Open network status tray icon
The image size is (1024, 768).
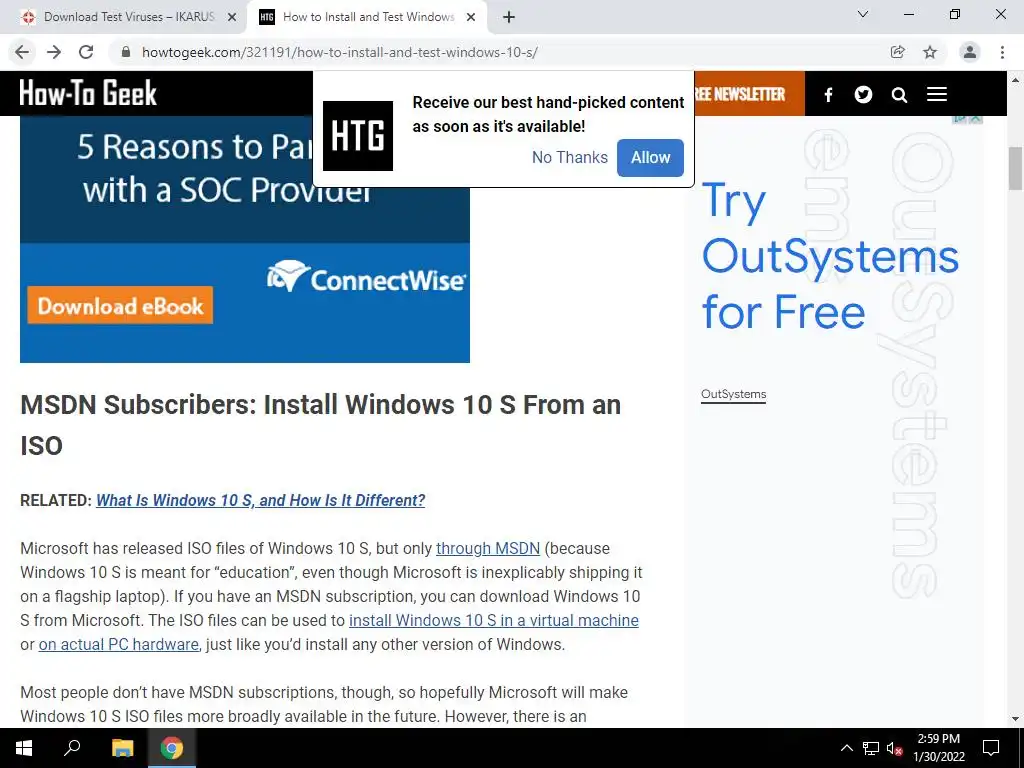tap(871, 748)
